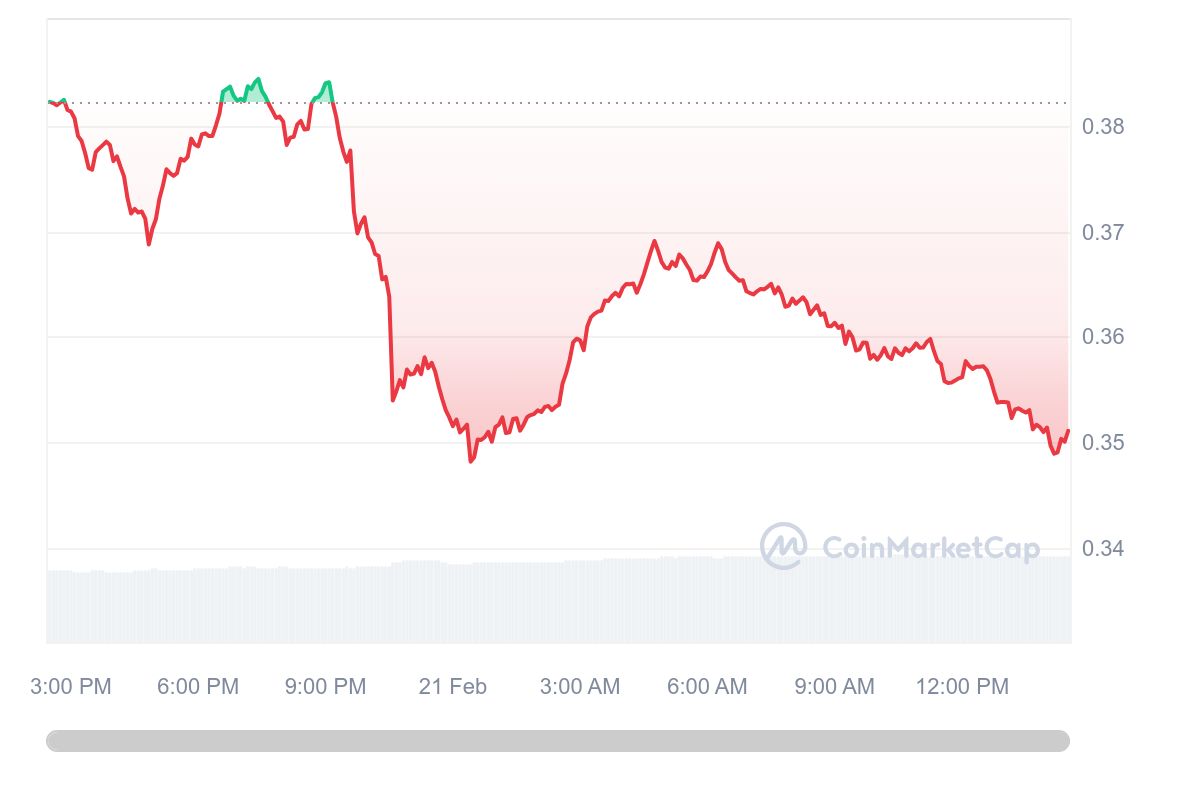Click the 0.37 price axis label
The height and width of the screenshot is (800, 1200).
coord(1103,232)
